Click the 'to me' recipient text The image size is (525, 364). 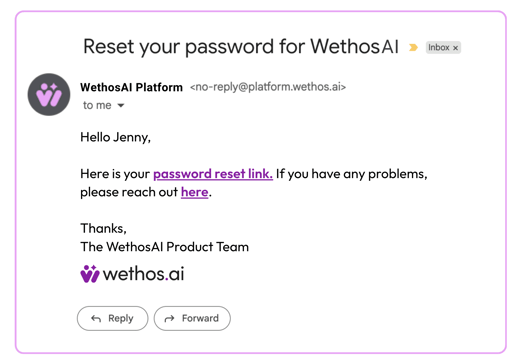pos(97,105)
